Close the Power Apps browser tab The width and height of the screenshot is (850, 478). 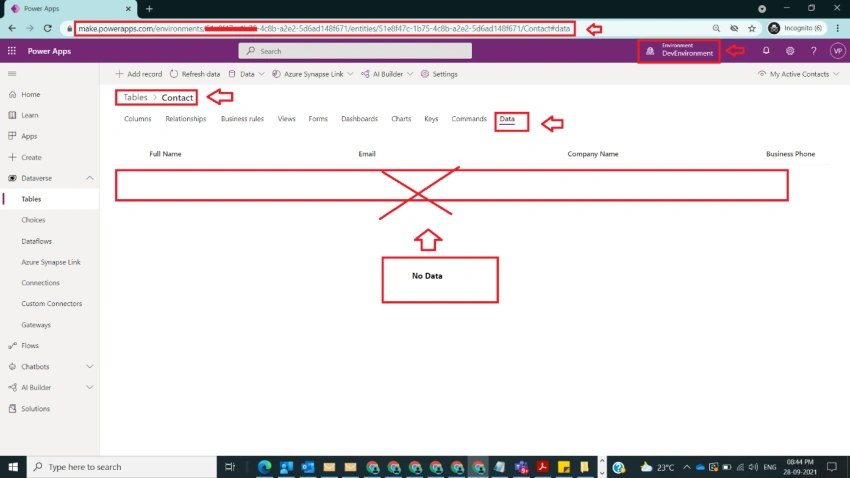click(x=128, y=9)
